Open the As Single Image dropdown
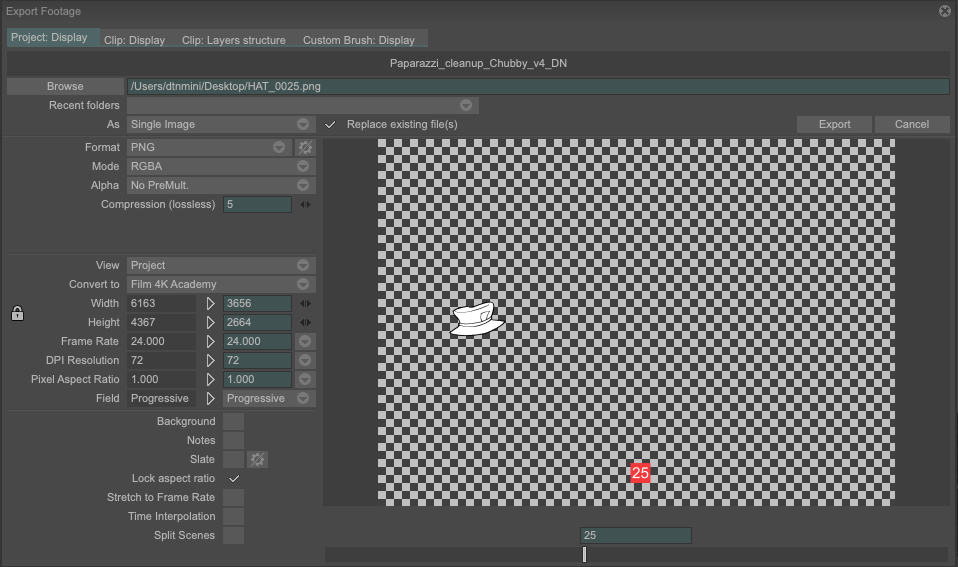 pos(221,125)
